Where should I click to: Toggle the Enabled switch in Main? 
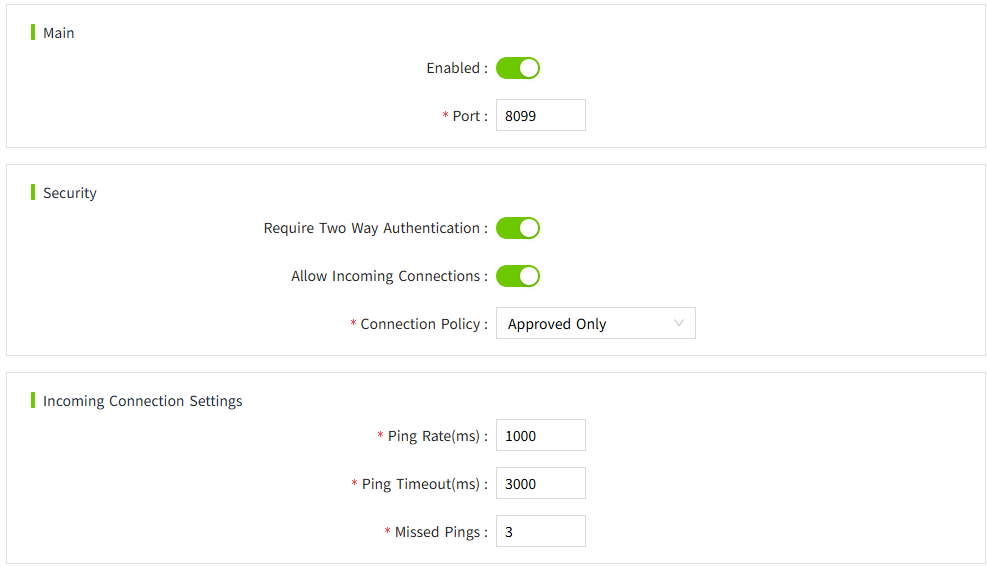[x=518, y=68]
